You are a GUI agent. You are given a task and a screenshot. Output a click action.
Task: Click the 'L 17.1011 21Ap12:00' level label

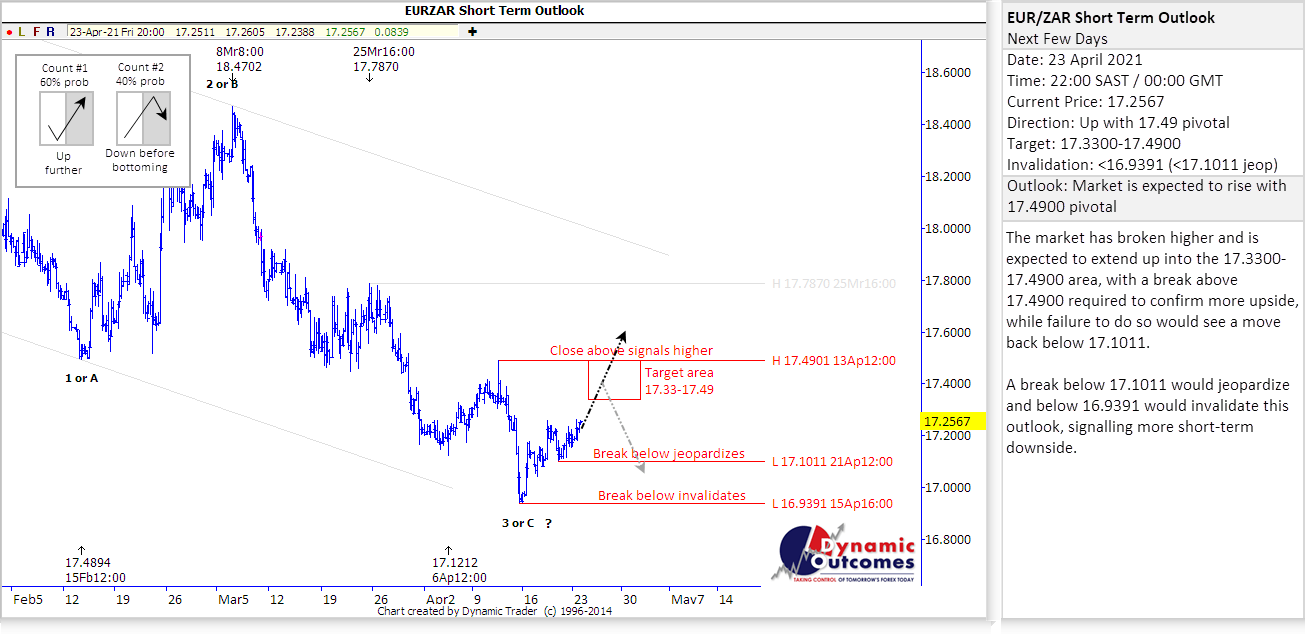(833, 462)
